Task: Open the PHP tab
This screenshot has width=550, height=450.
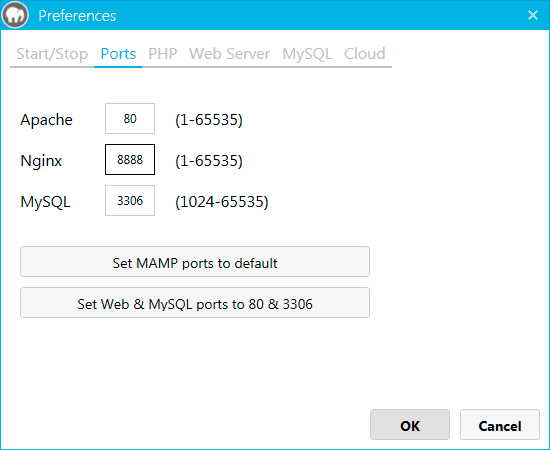Action: pos(162,54)
